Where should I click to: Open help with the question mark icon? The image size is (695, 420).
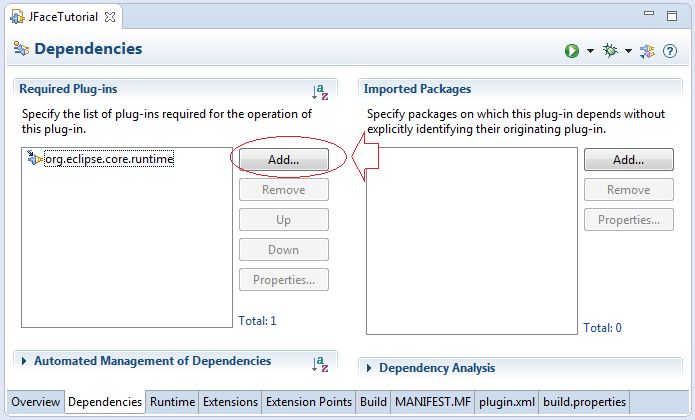click(x=670, y=51)
